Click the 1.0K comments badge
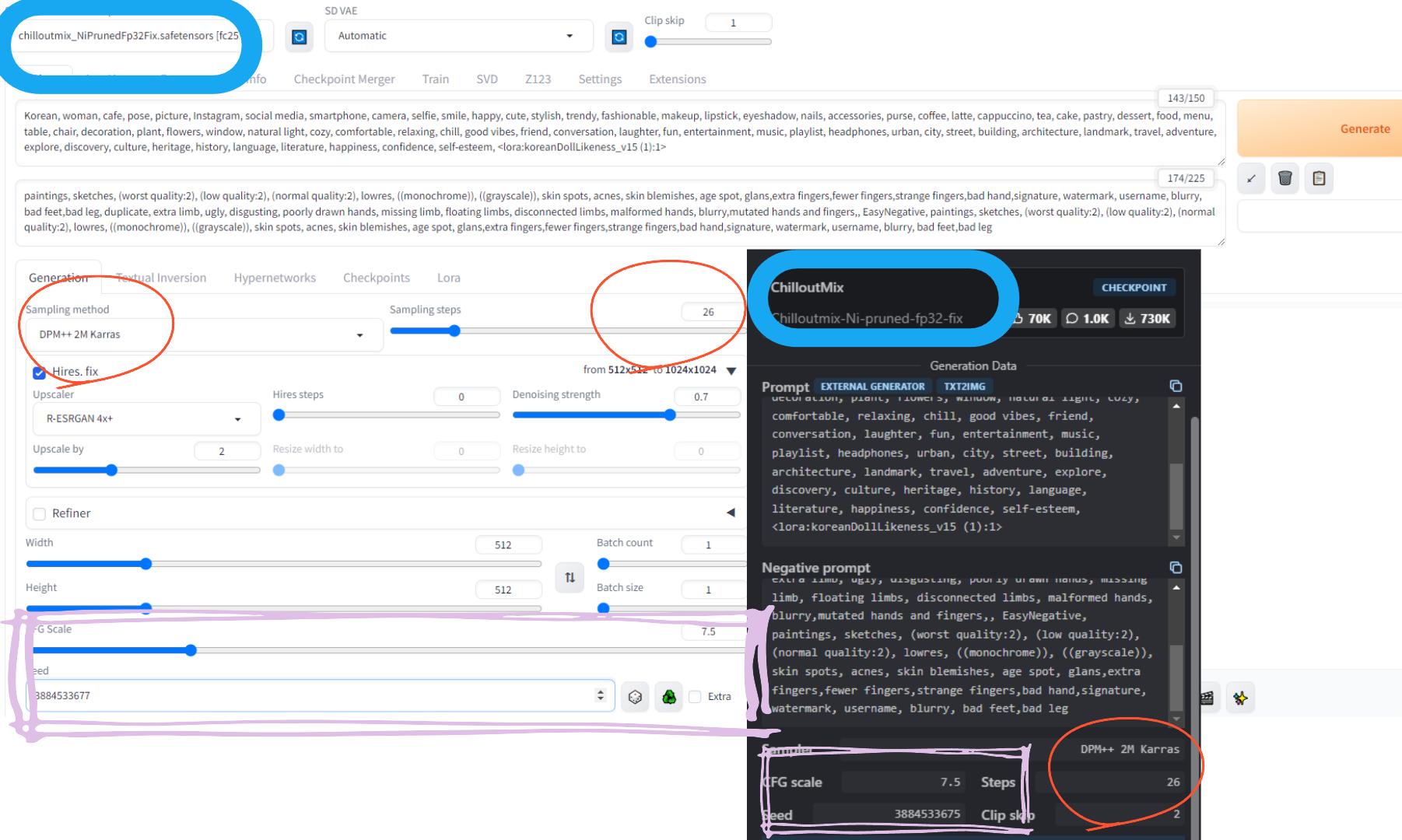 [x=1087, y=318]
